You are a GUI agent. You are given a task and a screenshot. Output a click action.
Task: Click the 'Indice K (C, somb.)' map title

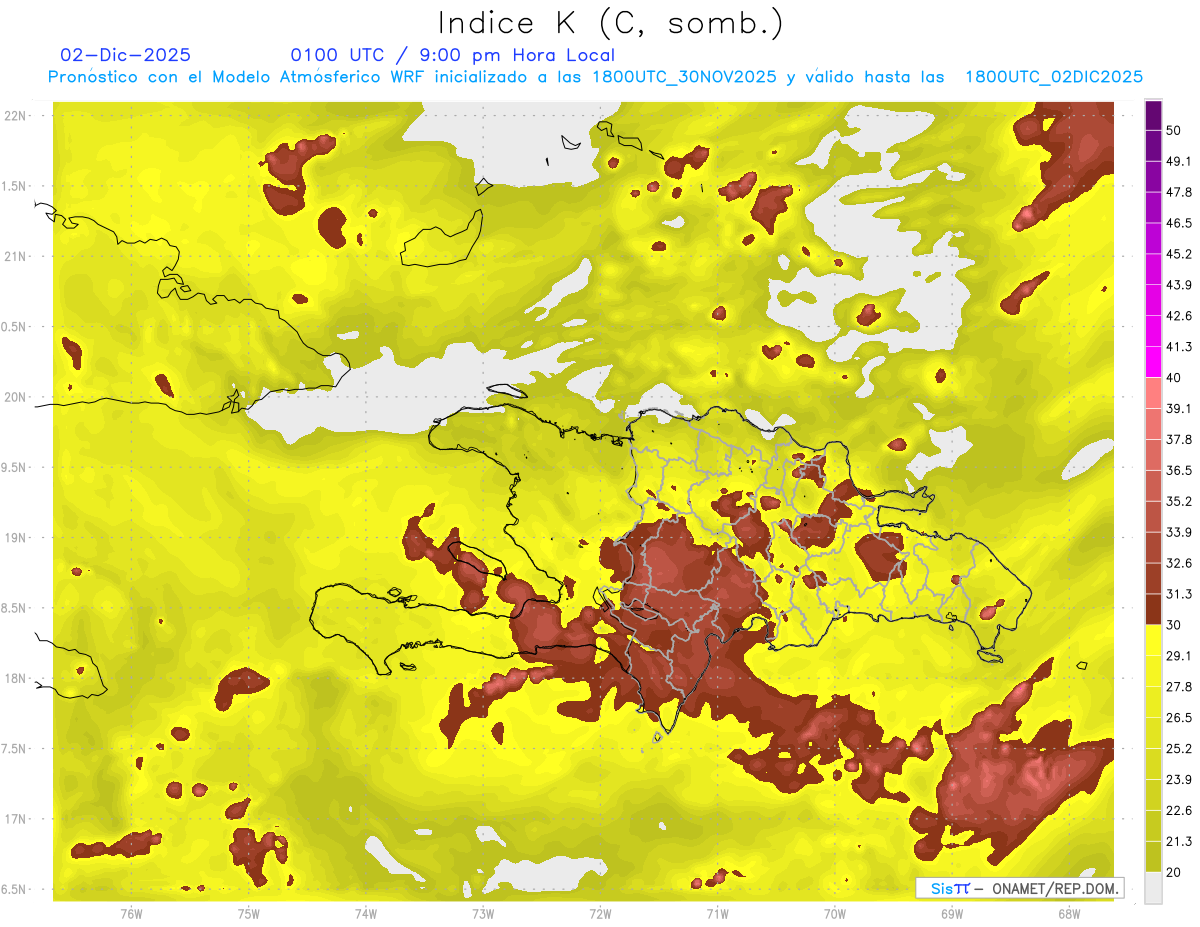pos(610,23)
